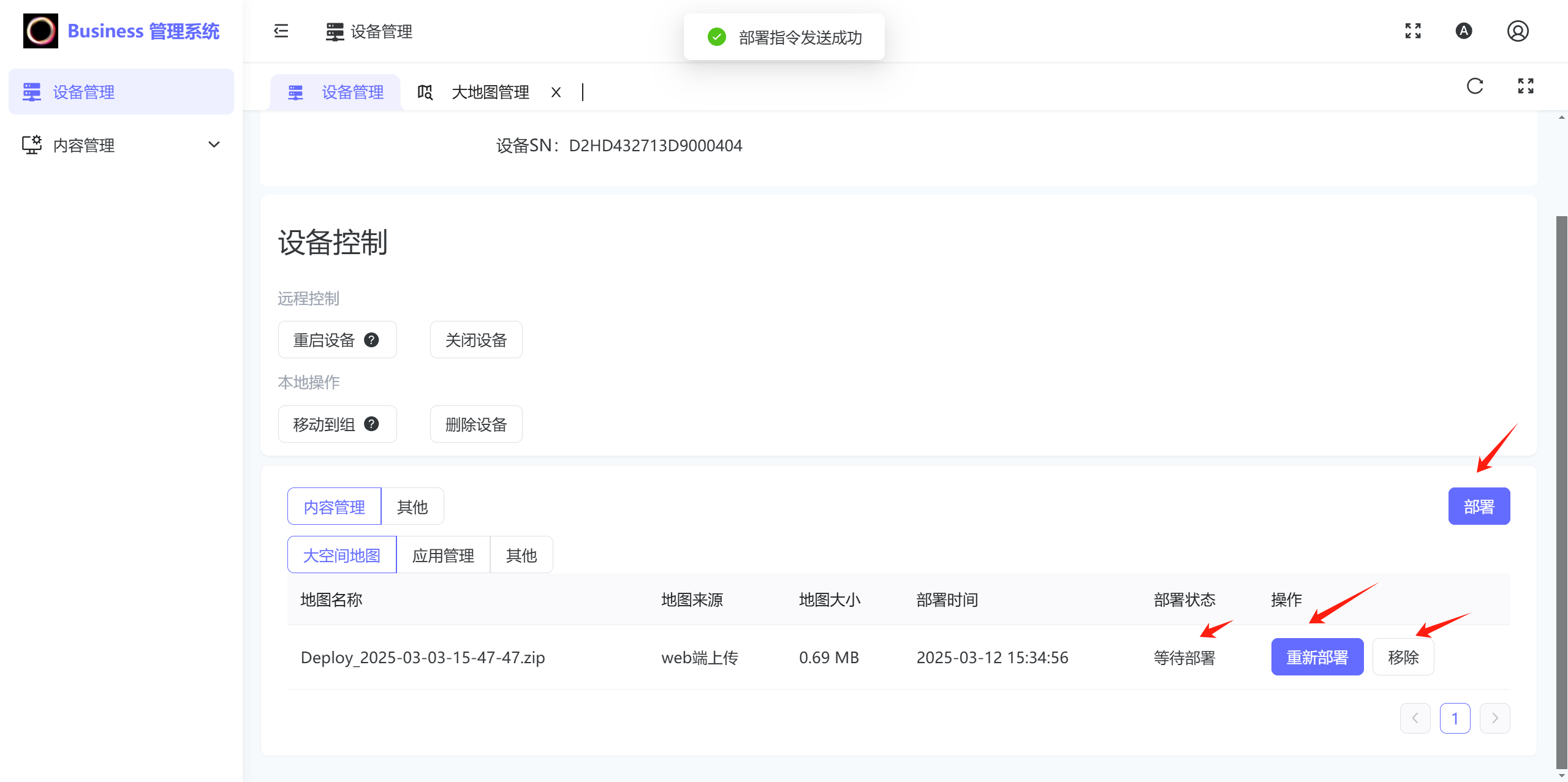Image resolution: width=1568 pixels, height=782 pixels.
Task: Click help icon next to 重启设备
Action: [371, 340]
